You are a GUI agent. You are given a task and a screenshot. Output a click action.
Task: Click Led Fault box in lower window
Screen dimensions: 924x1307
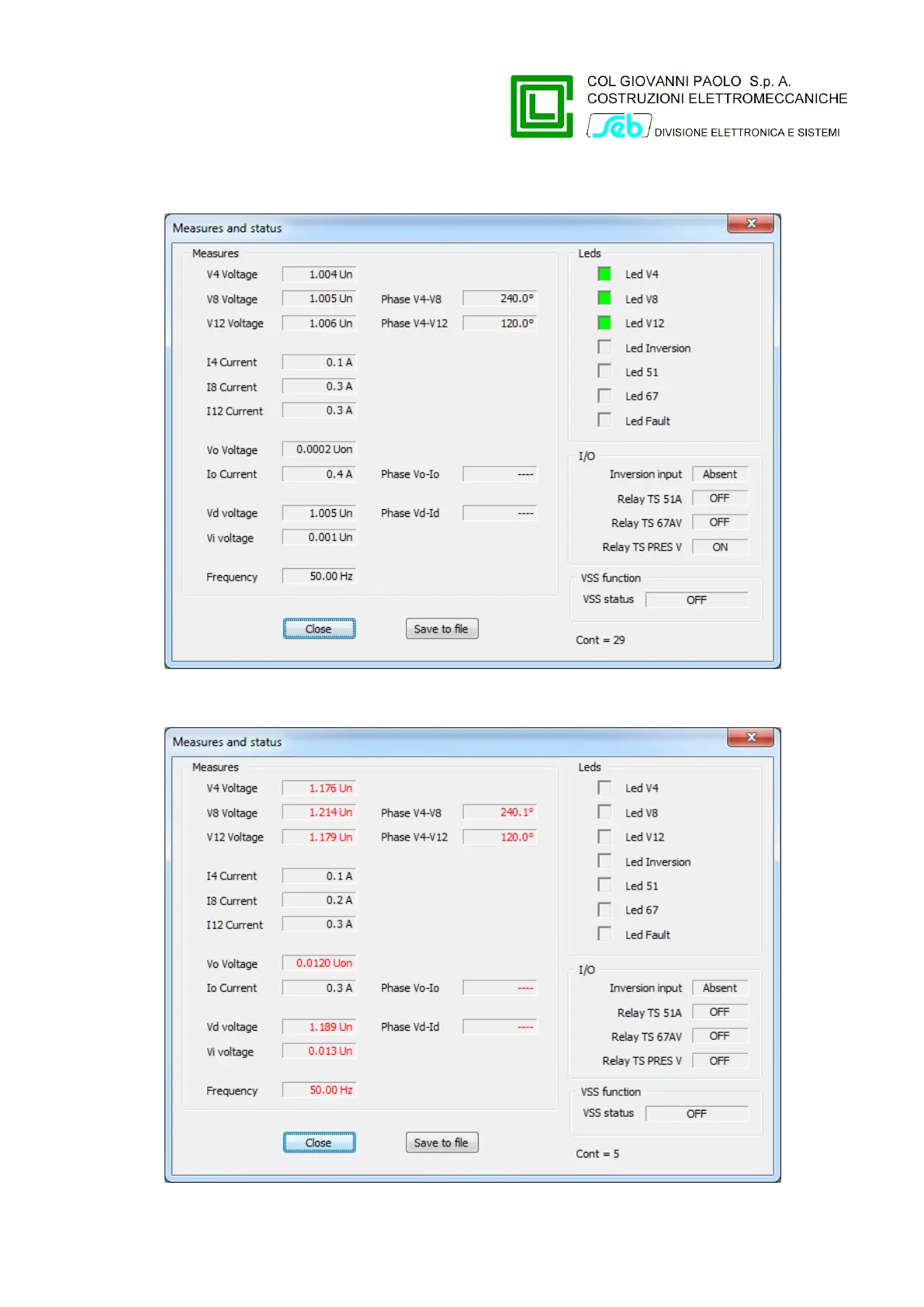coord(604,934)
